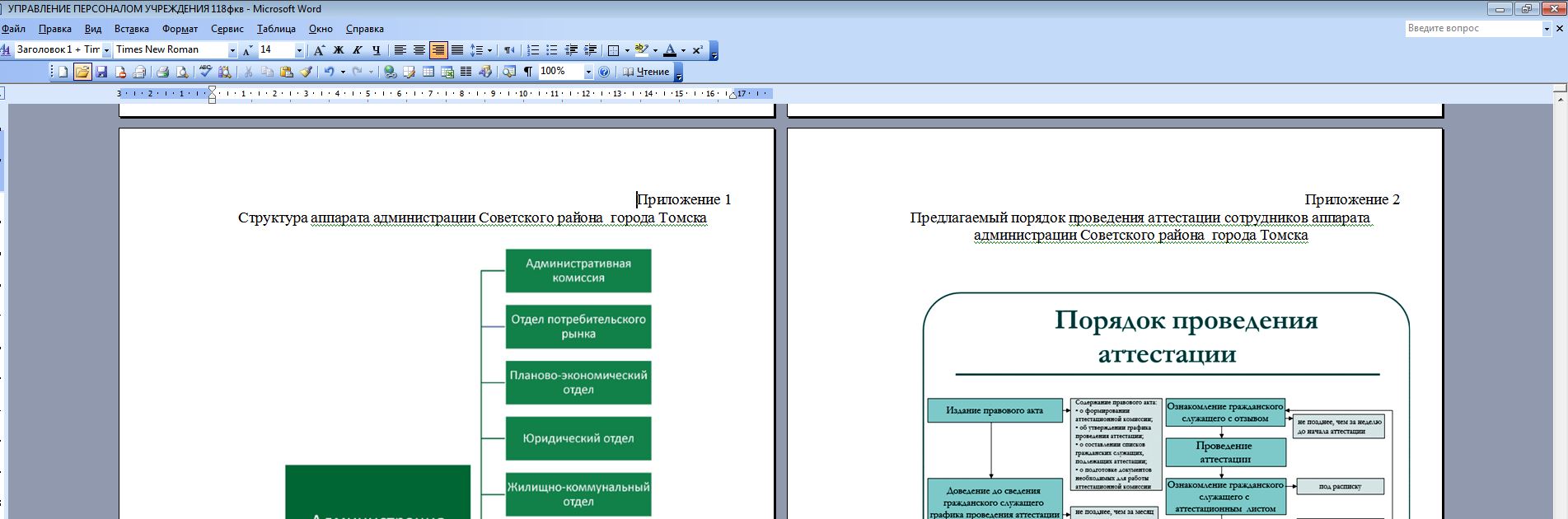This screenshot has height=519, width=1568.
Task: Click the font color A swatch
Action: point(670,50)
